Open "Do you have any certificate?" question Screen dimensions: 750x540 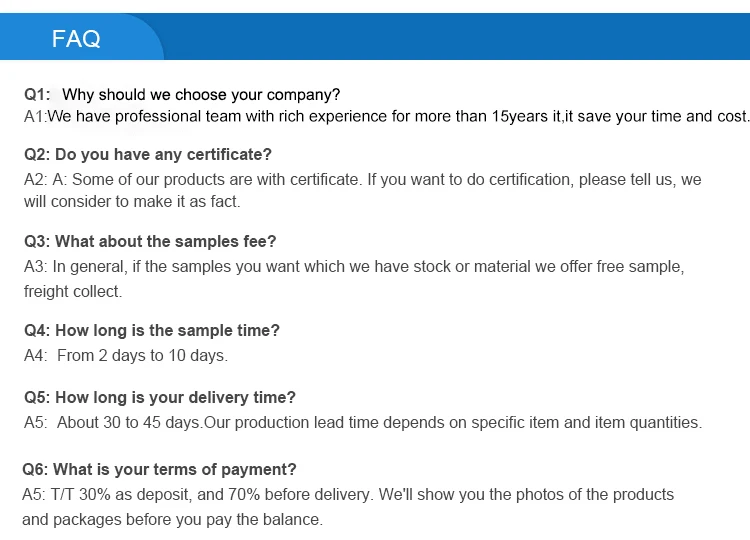coord(163,154)
